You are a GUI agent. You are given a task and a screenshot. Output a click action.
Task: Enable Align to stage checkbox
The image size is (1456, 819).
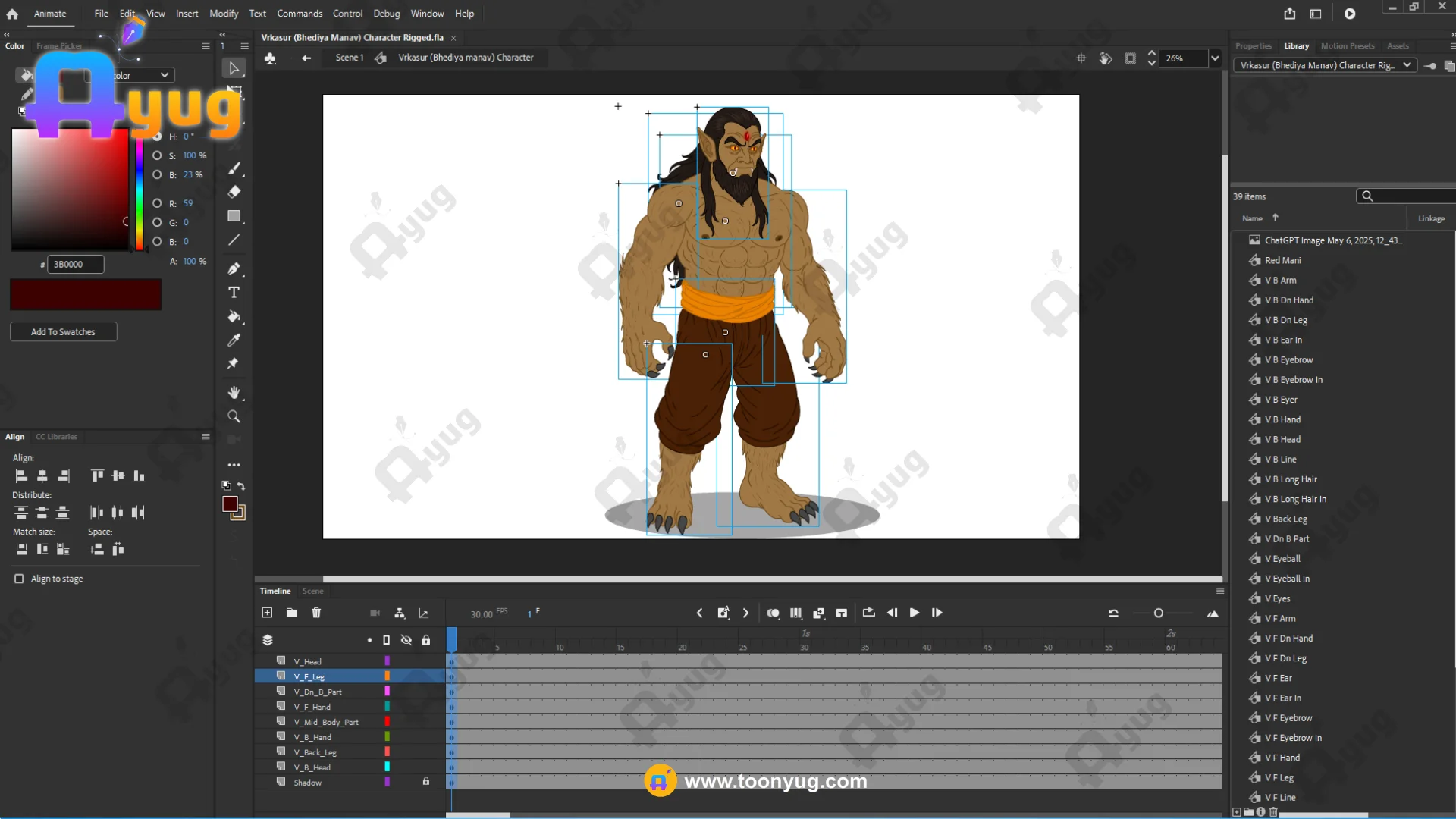click(x=19, y=579)
